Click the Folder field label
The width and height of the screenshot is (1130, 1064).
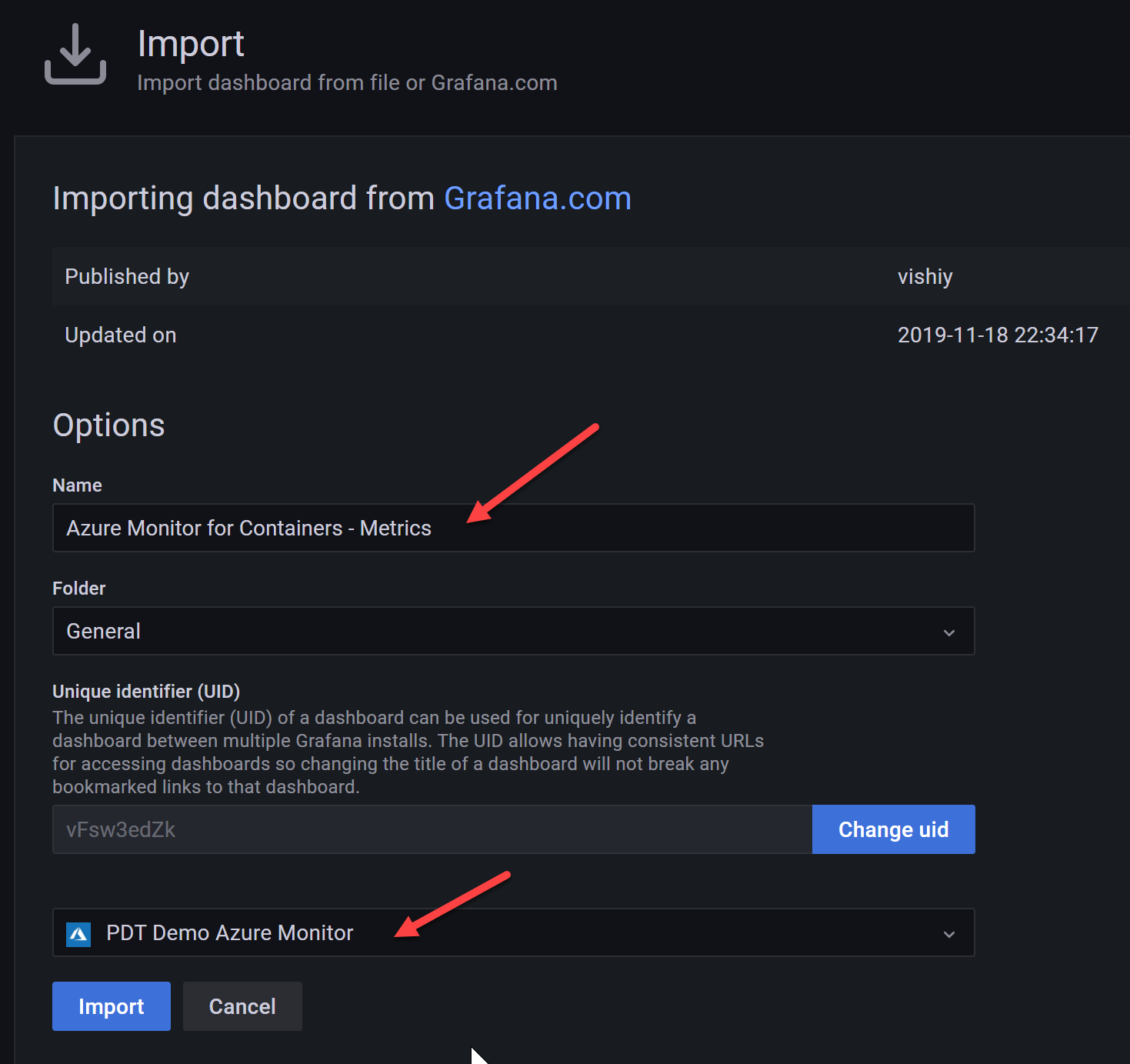pyautogui.click(x=79, y=589)
